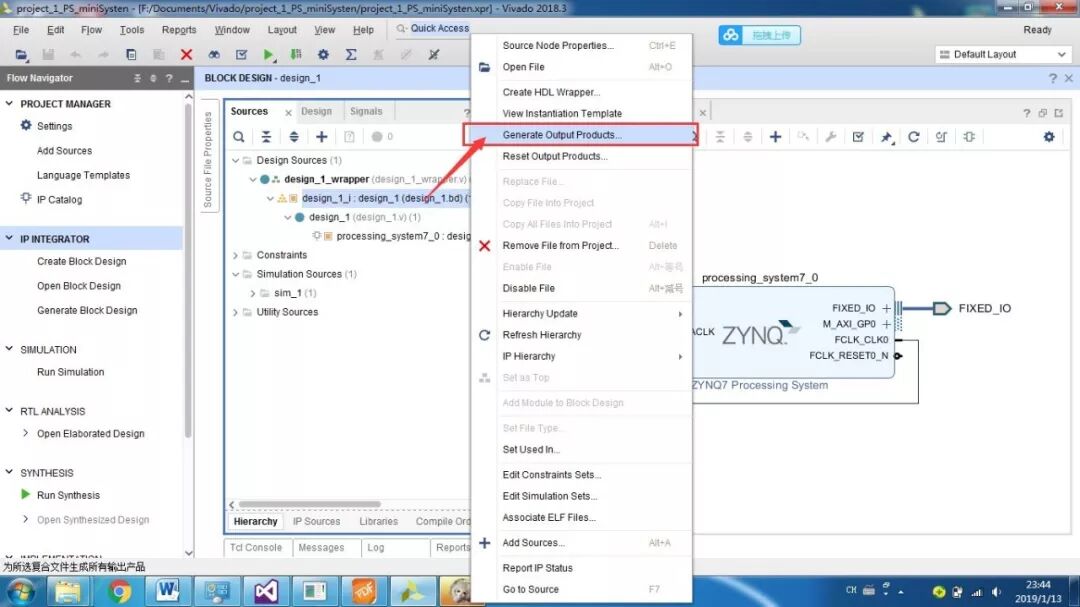
Task: Click Report IP Status entry
Action: [x=581, y=568]
